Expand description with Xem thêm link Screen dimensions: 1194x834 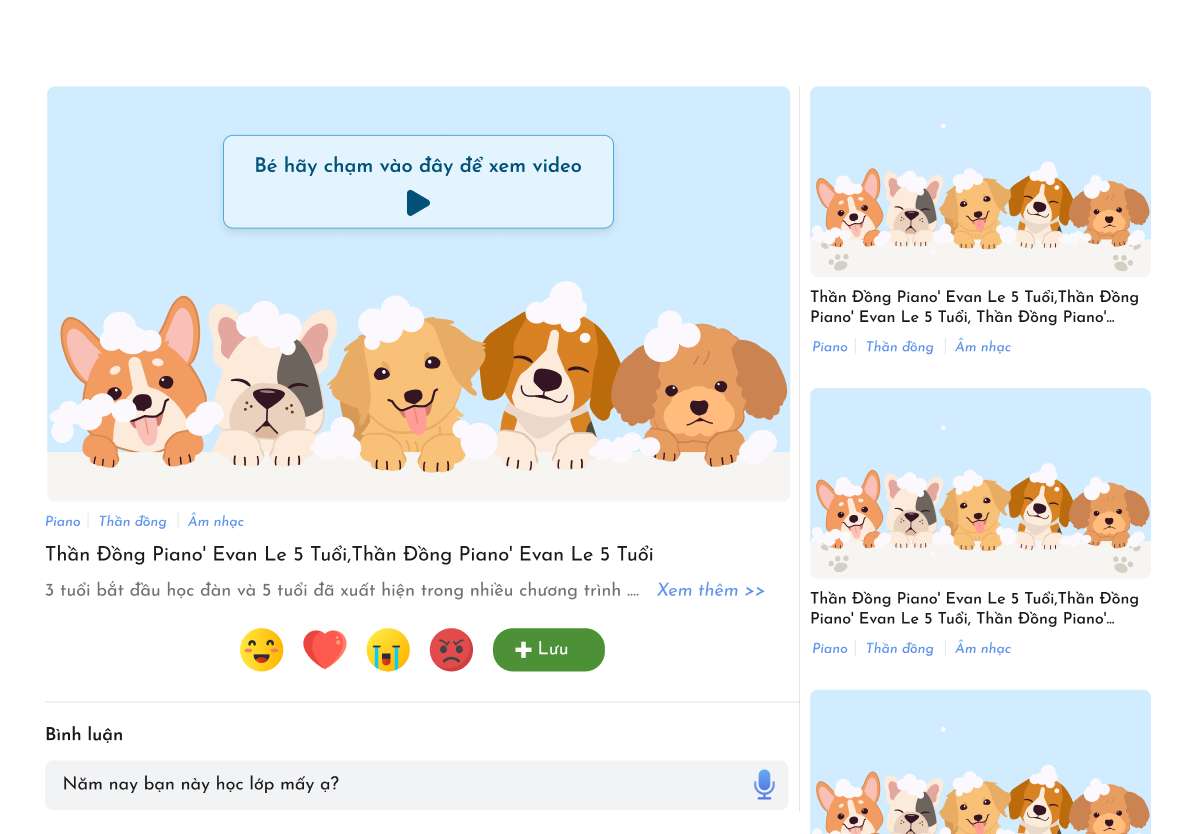coord(710,591)
